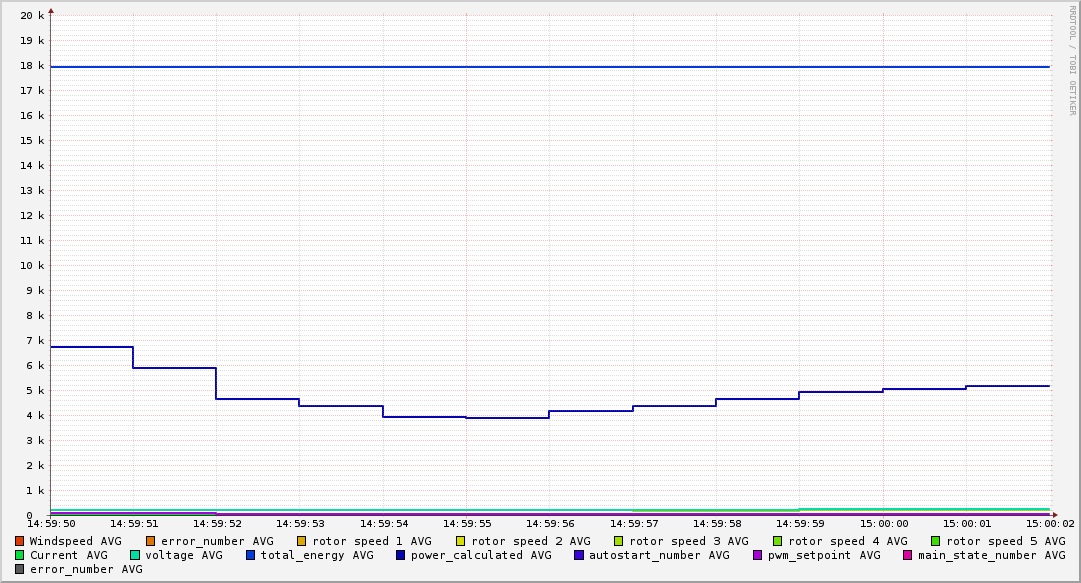This screenshot has height=583, width=1081.
Task: Click the green Current AVG legend swatch
Action: 19,555
